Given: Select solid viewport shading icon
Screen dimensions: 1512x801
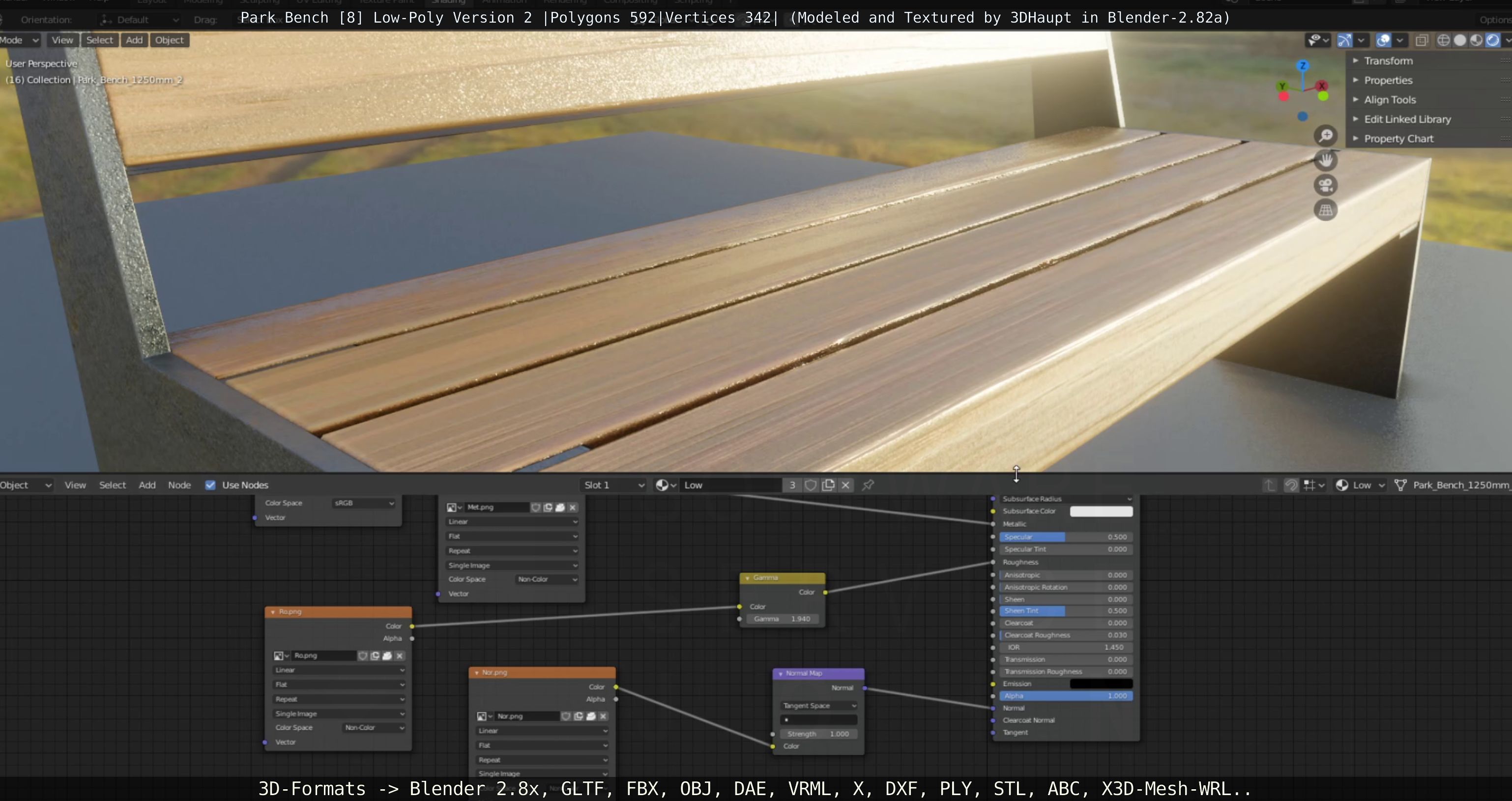Looking at the screenshot, I should [1460, 40].
